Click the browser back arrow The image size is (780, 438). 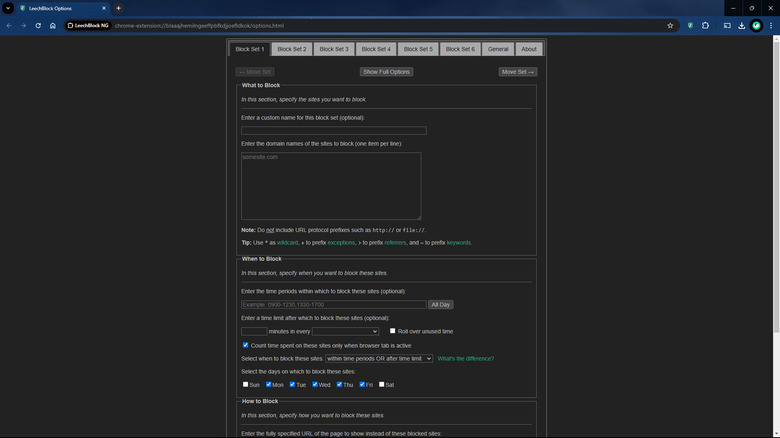coord(9,25)
